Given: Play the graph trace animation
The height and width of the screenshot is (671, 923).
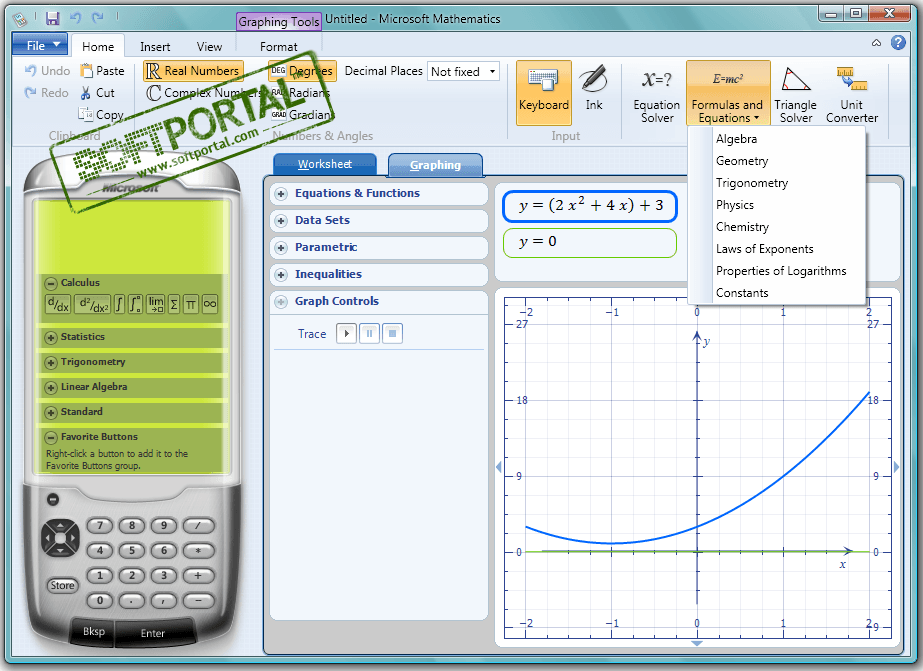Looking at the screenshot, I should coord(347,334).
